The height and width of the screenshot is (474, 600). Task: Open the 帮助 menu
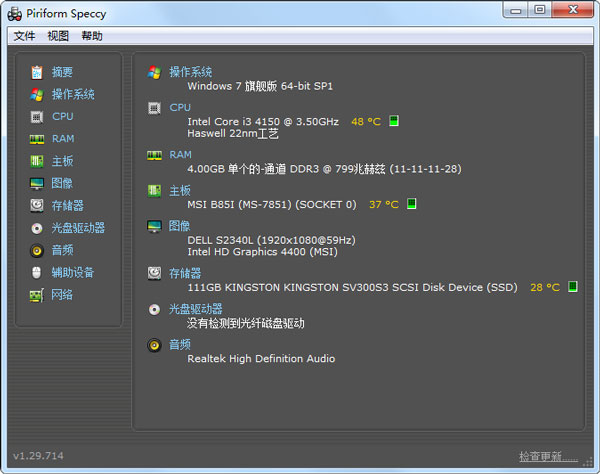coord(92,36)
